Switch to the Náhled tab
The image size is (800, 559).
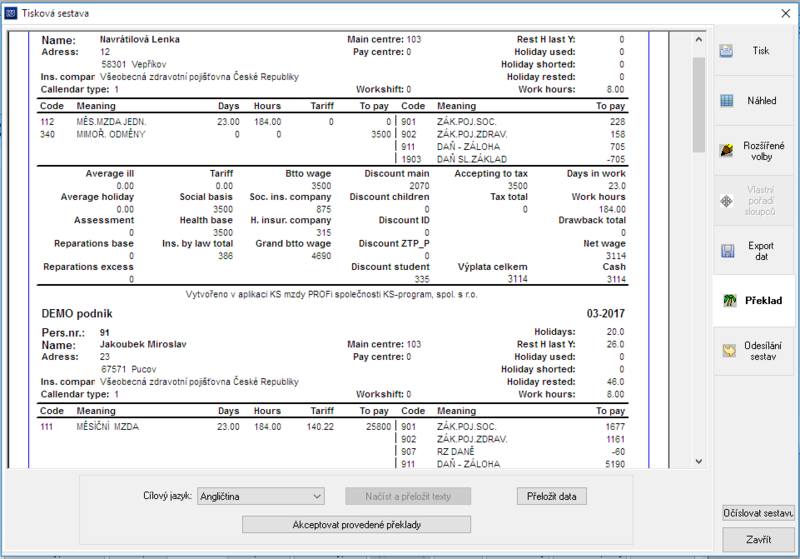click(754, 100)
